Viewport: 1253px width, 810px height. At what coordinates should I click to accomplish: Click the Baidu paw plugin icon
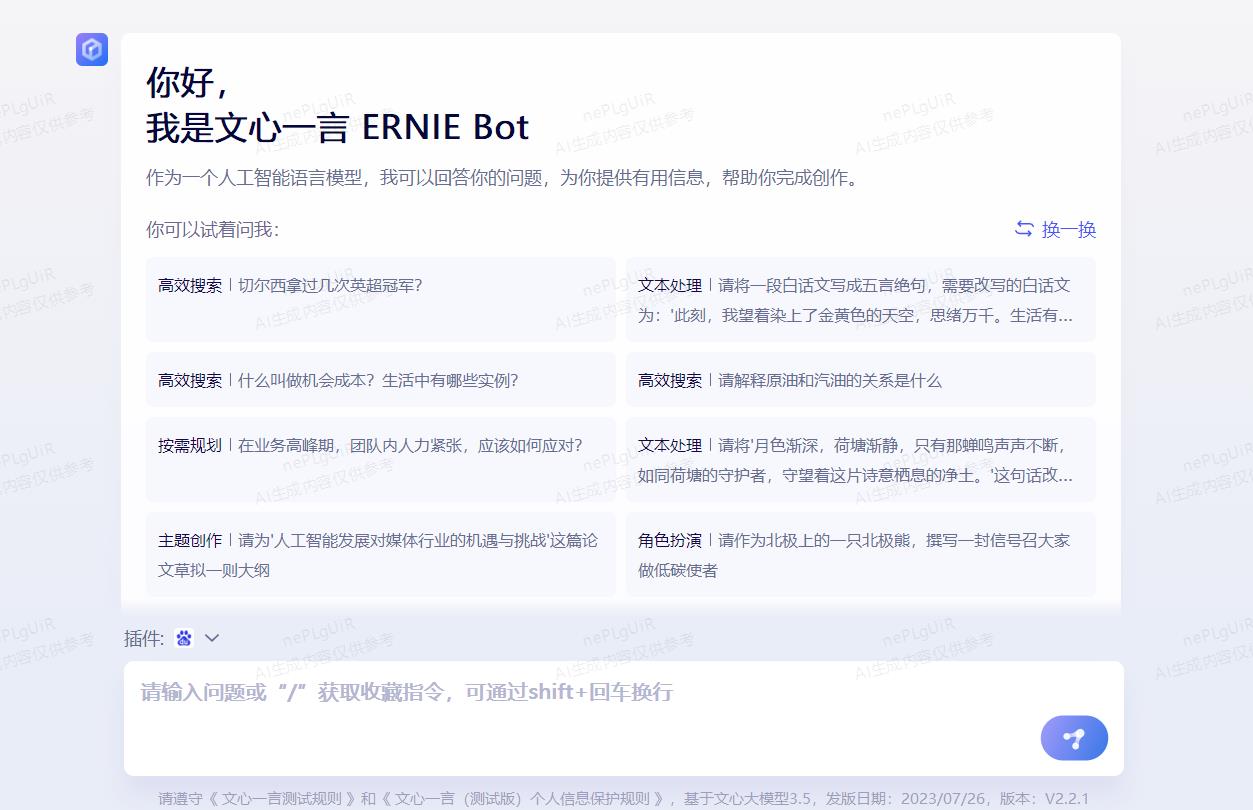(x=184, y=638)
